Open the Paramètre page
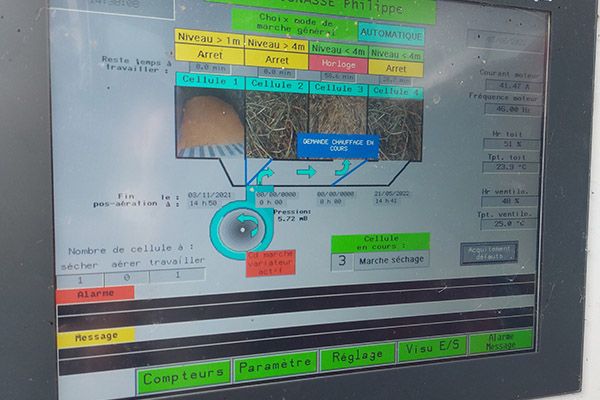 pyautogui.click(x=275, y=367)
